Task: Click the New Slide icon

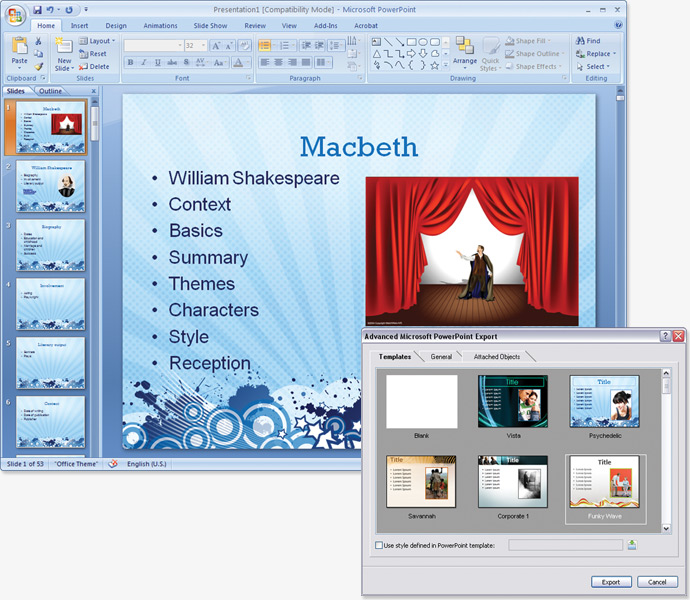Action: pos(64,45)
